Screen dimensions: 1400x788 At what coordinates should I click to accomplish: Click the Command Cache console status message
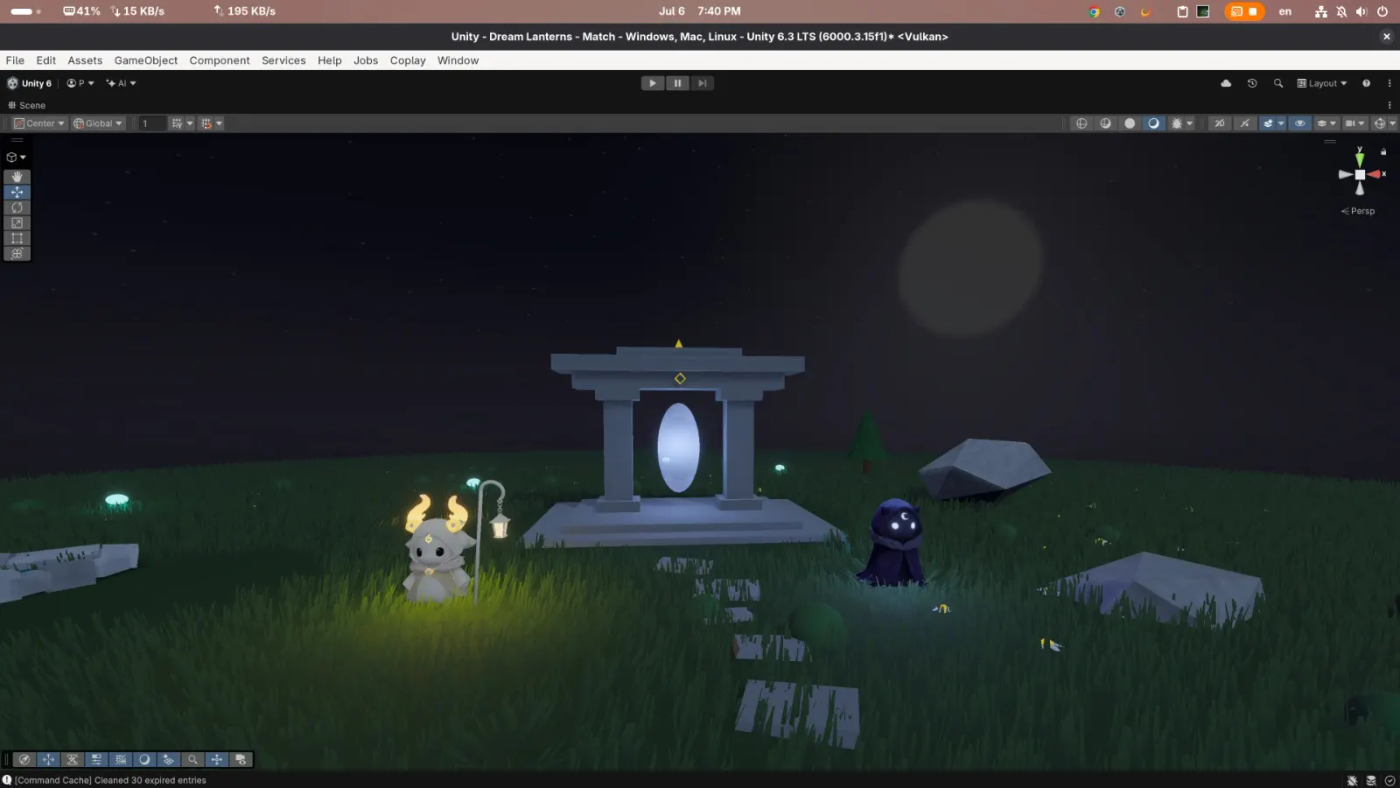[110, 780]
